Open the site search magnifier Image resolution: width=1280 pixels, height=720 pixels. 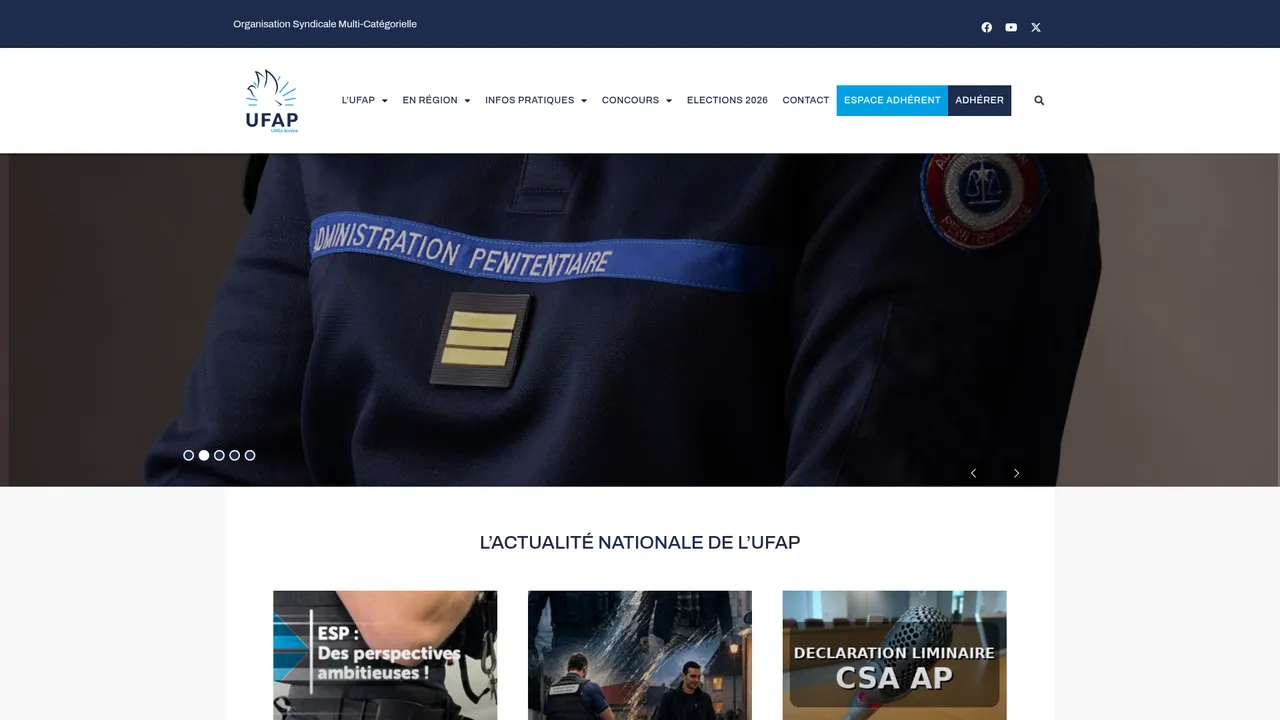(1039, 100)
